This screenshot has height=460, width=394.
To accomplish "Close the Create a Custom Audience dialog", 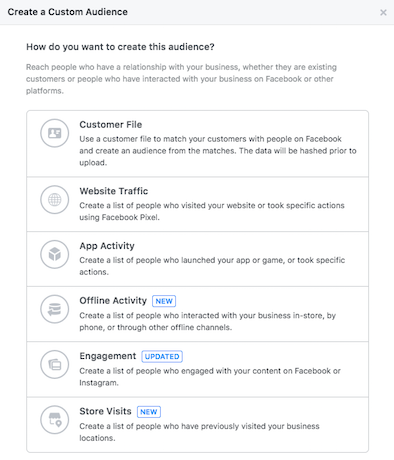I will [x=383, y=12].
